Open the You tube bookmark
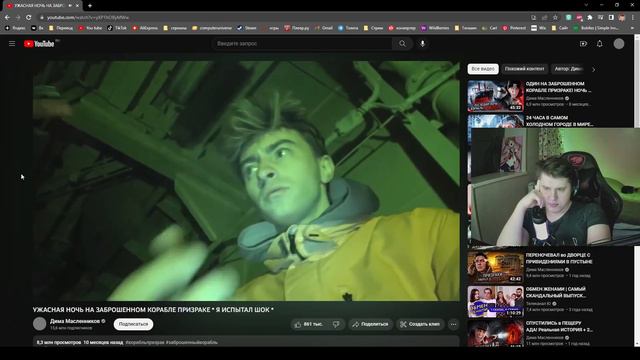Viewport: 640px width, 360px height. pos(90,28)
